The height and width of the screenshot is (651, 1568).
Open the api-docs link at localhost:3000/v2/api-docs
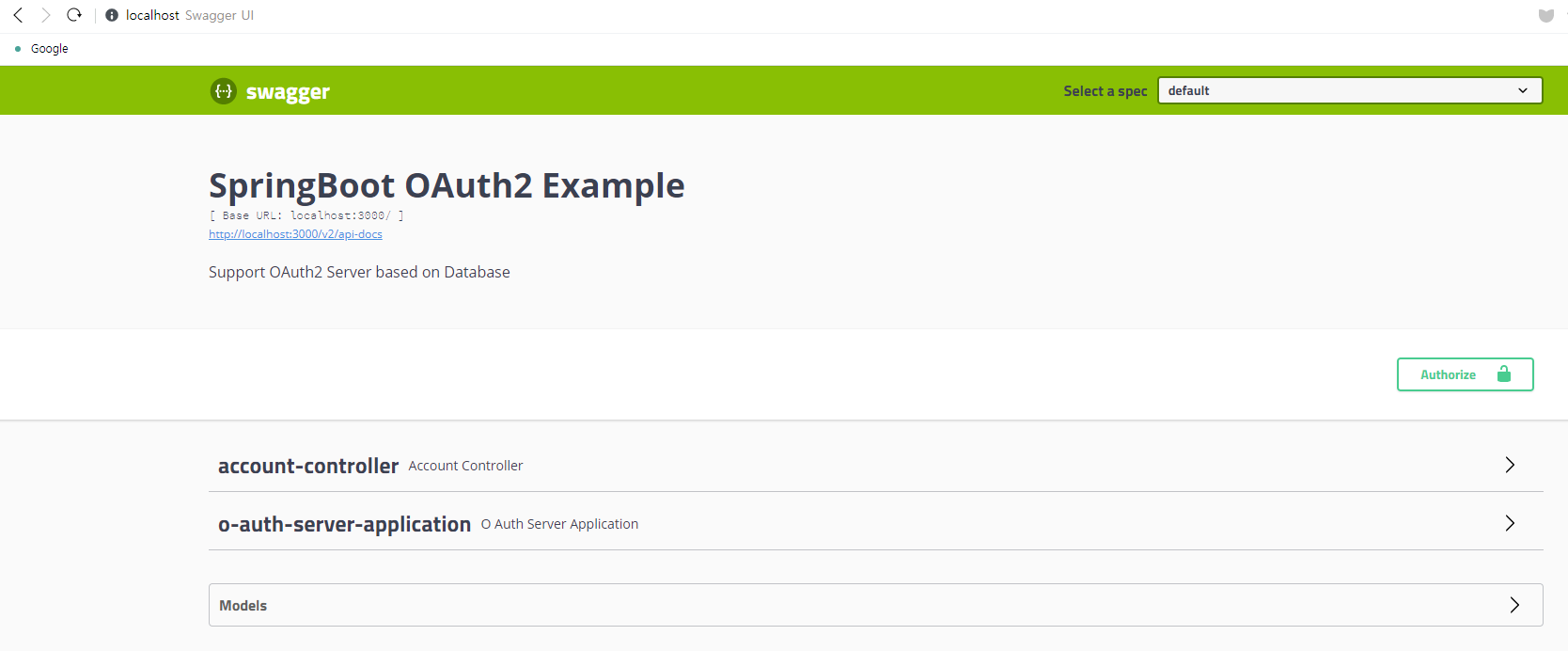pos(295,234)
